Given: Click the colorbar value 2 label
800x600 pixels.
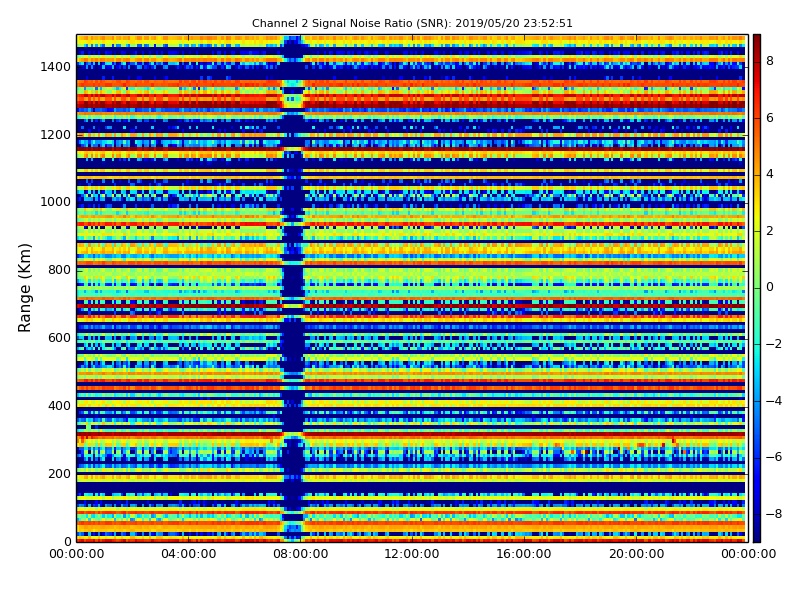Looking at the screenshot, I should coord(770,231).
